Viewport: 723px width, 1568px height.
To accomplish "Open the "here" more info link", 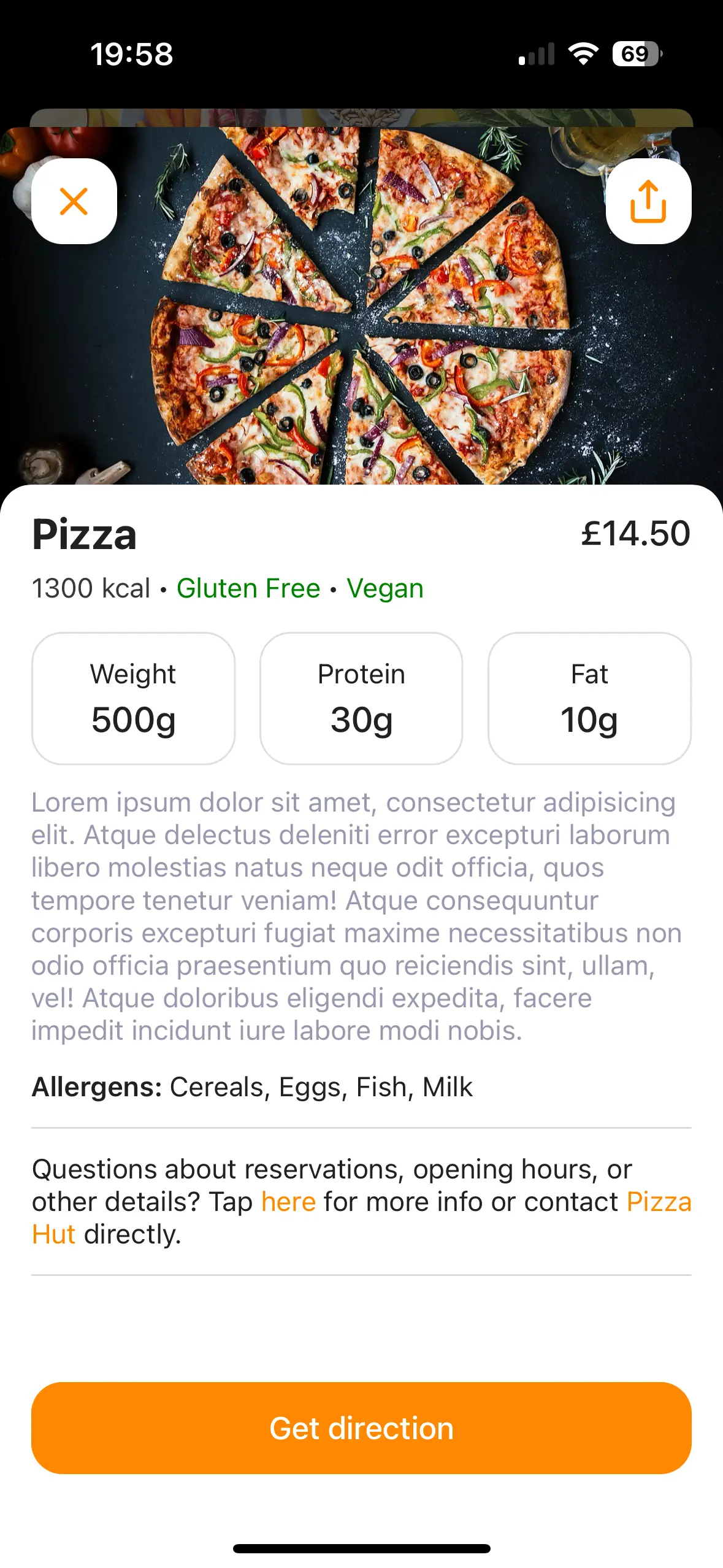I will [x=288, y=1202].
